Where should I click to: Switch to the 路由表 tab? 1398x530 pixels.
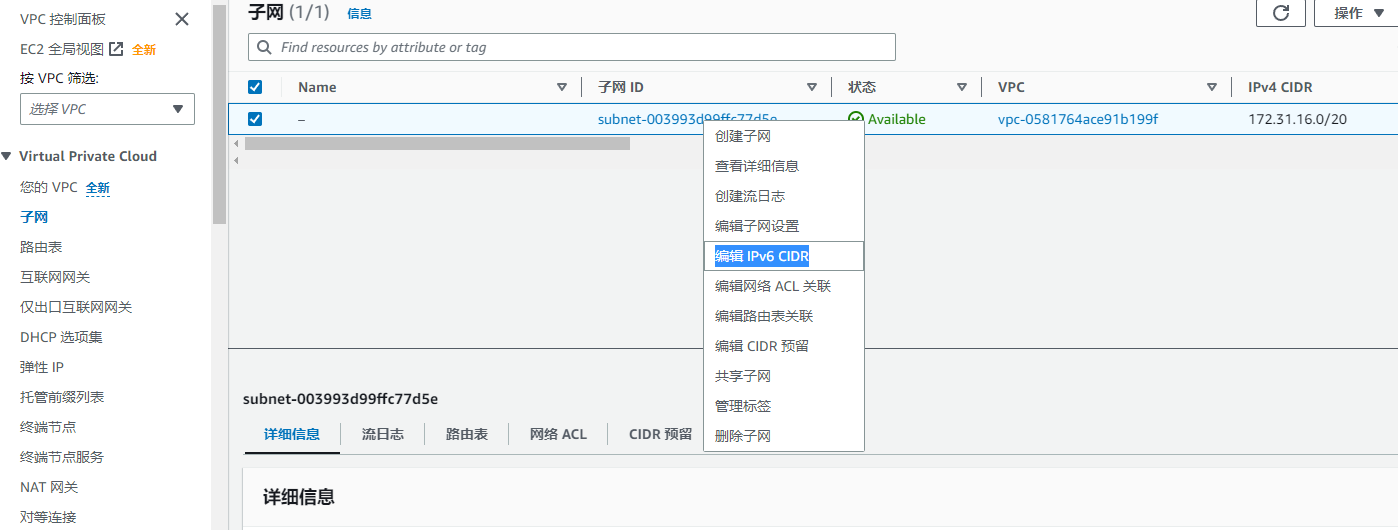(466, 434)
